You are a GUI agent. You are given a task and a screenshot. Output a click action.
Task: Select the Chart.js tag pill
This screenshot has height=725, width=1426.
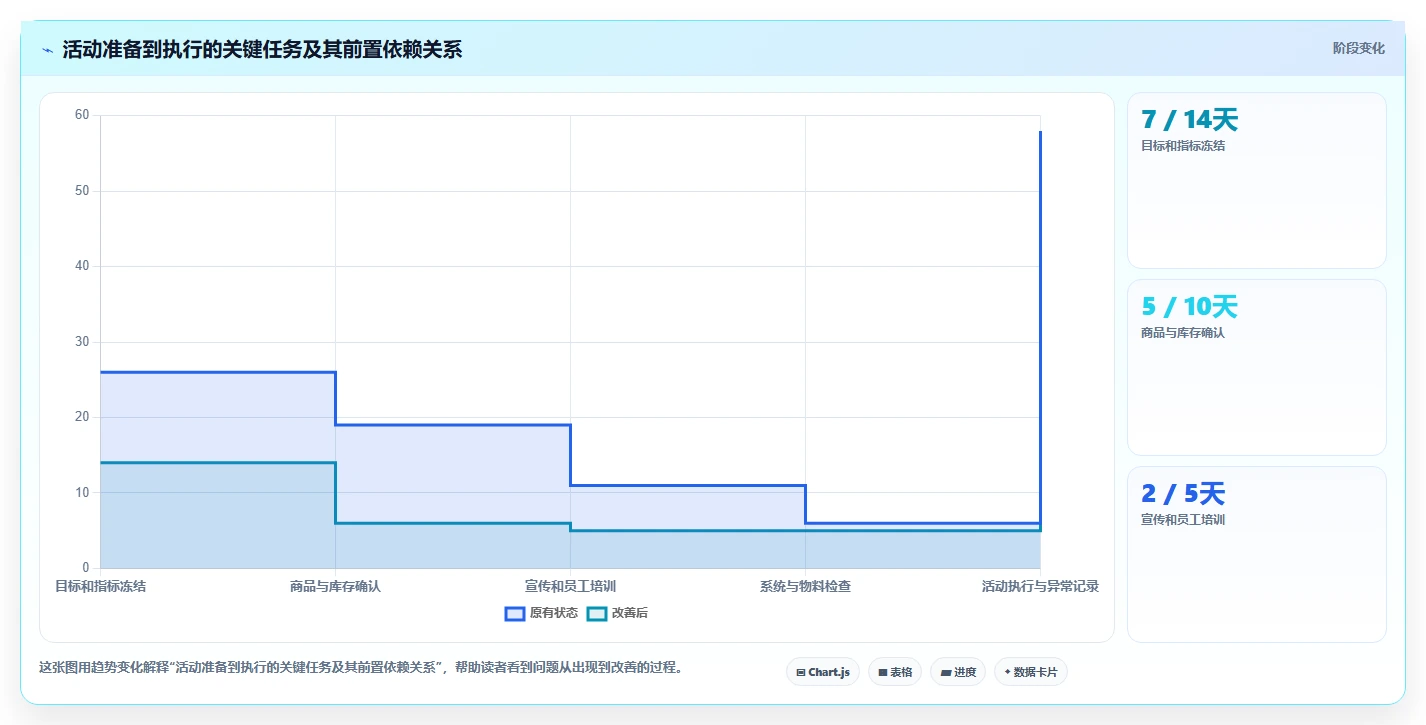823,672
